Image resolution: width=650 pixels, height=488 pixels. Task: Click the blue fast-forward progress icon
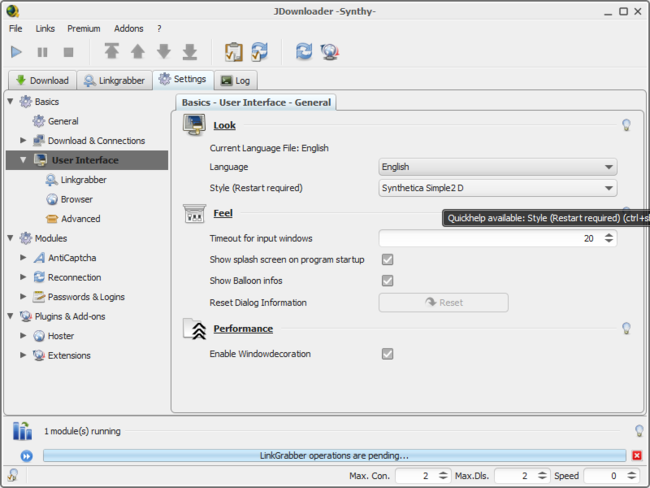27,456
